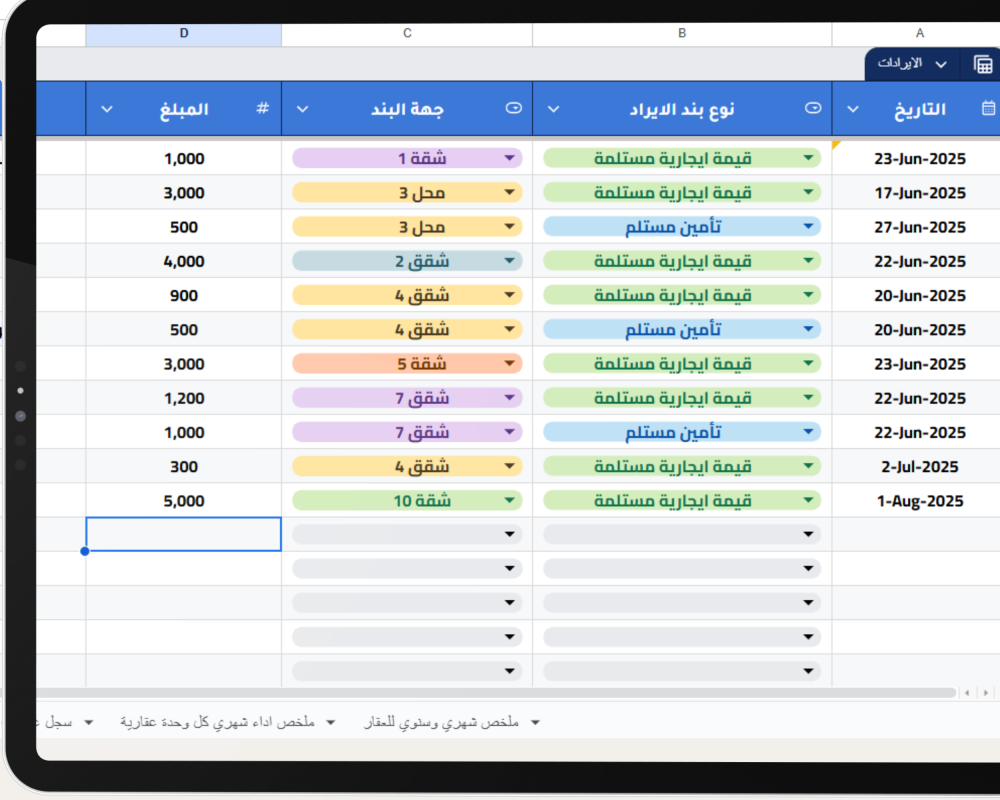The height and width of the screenshot is (800, 1000).
Task: Select column B header
Action: coord(682,34)
